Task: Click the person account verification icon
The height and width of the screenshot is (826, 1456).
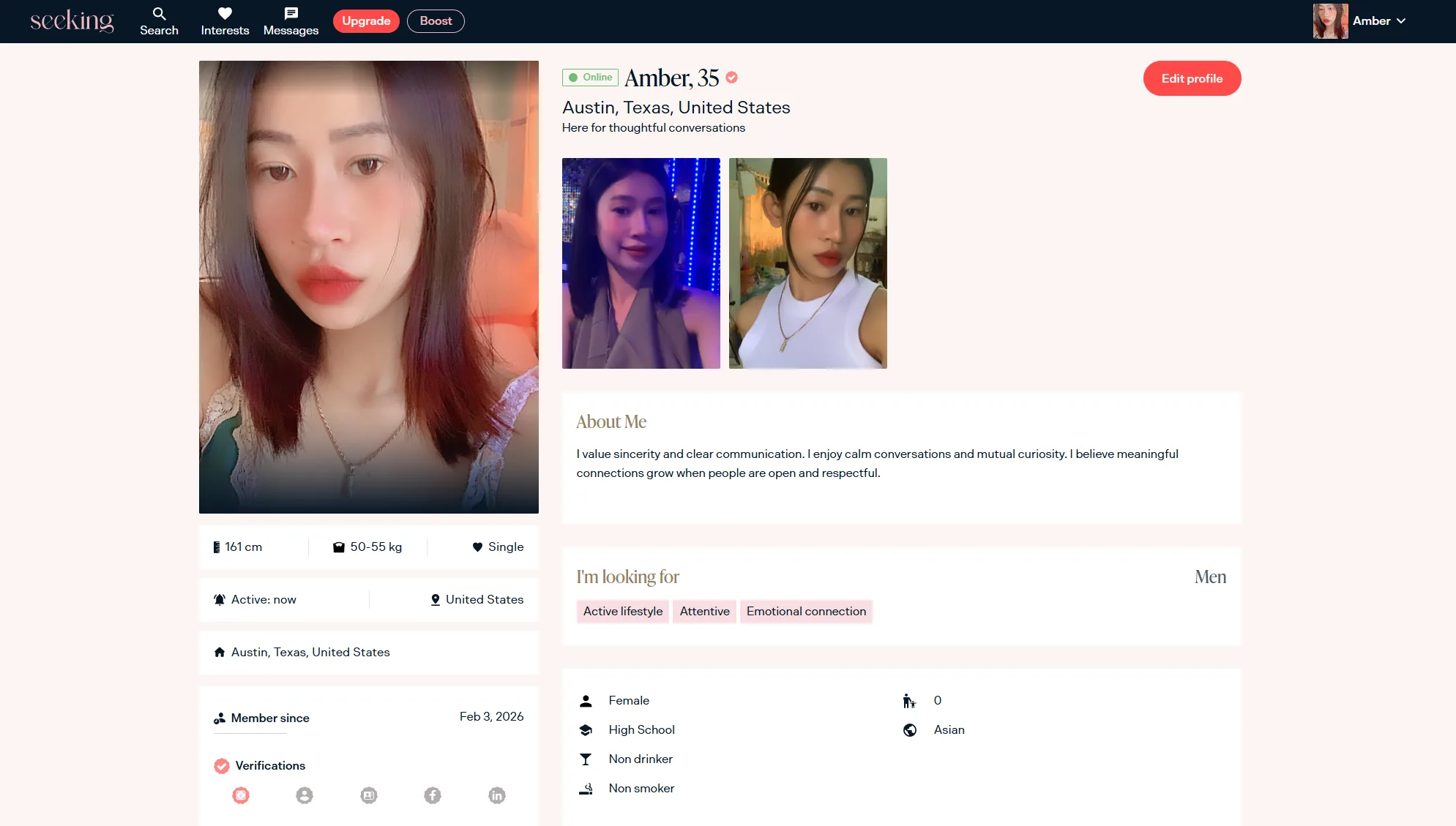Action: [x=305, y=795]
